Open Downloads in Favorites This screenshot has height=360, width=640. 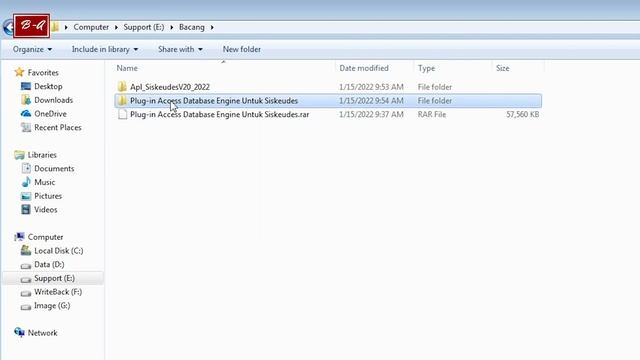click(x=53, y=100)
